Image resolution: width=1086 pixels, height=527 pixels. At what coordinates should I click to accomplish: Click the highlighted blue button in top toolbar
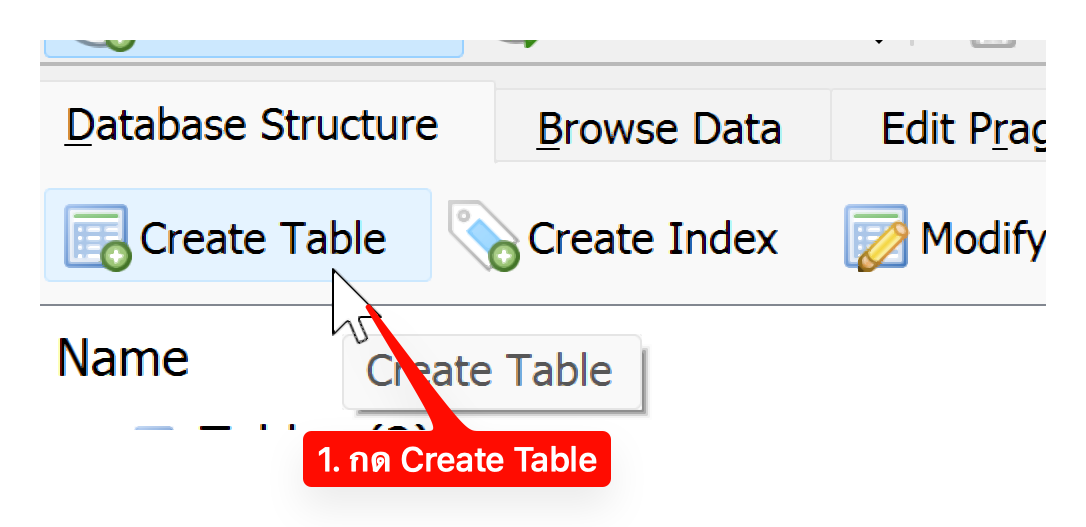point(253,47)
